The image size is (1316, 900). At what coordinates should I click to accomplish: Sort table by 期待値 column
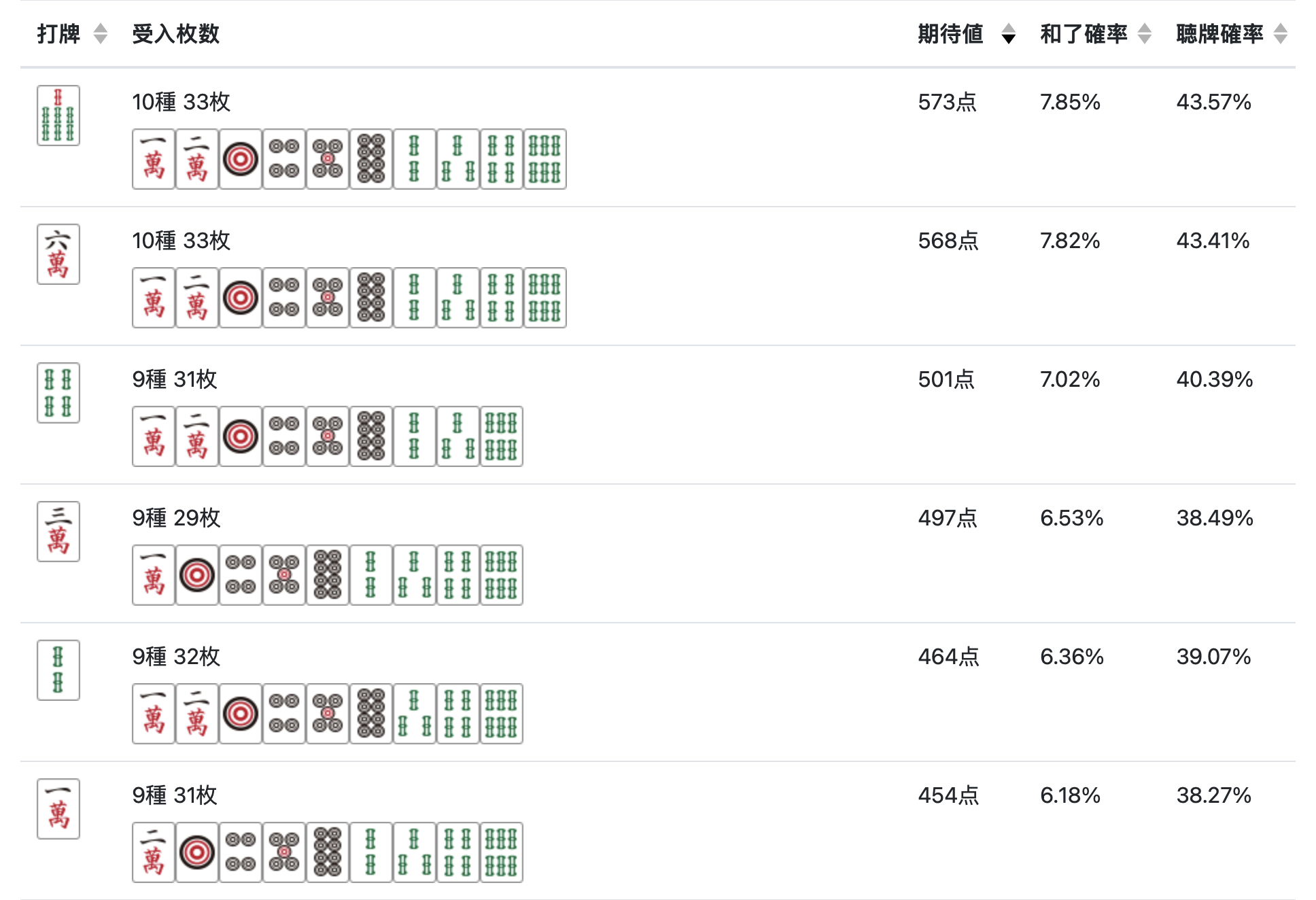(x=1009, y=33)
